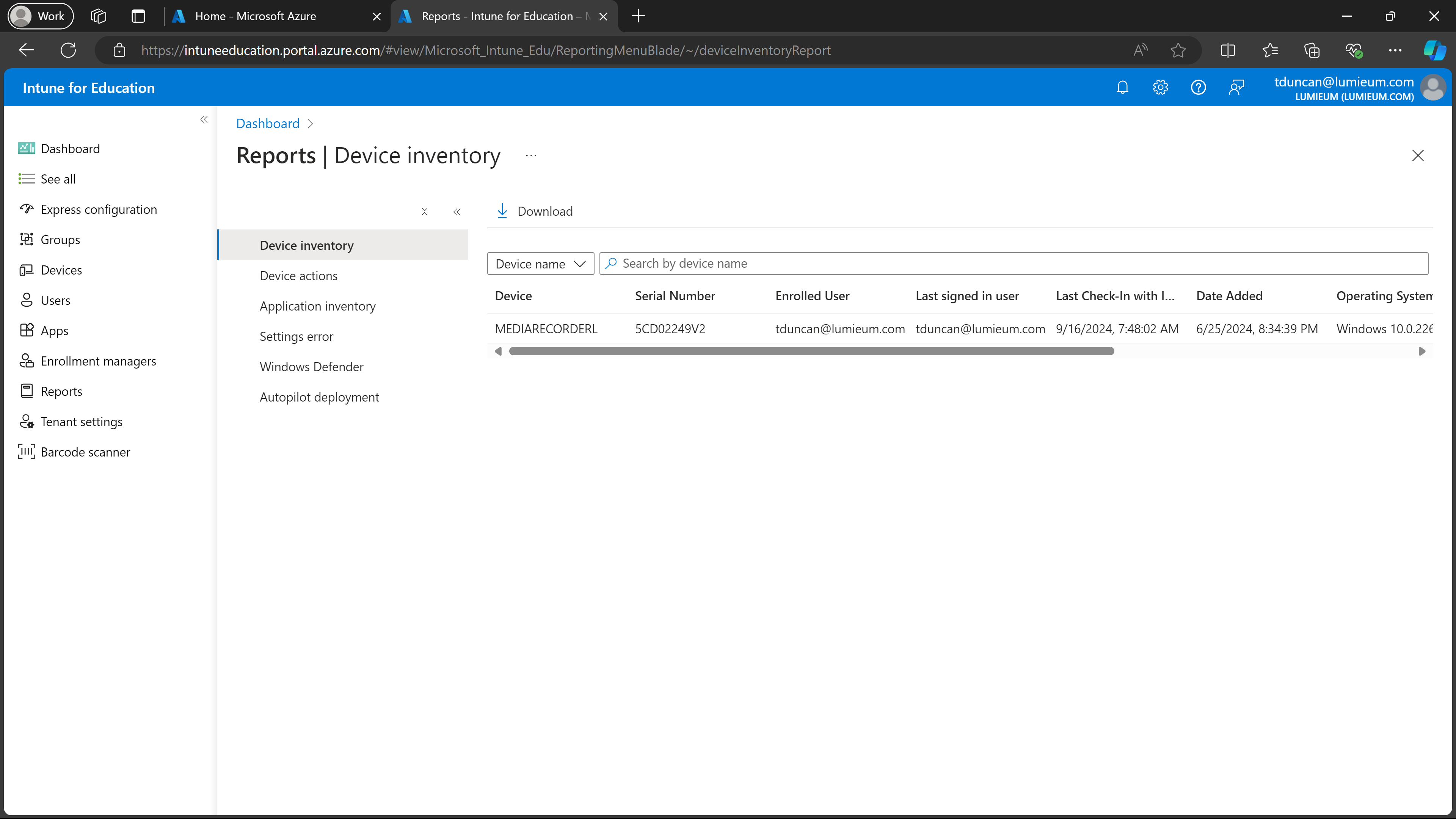
Task: Open the notifications bell icon
Action: click(1122, 87)
